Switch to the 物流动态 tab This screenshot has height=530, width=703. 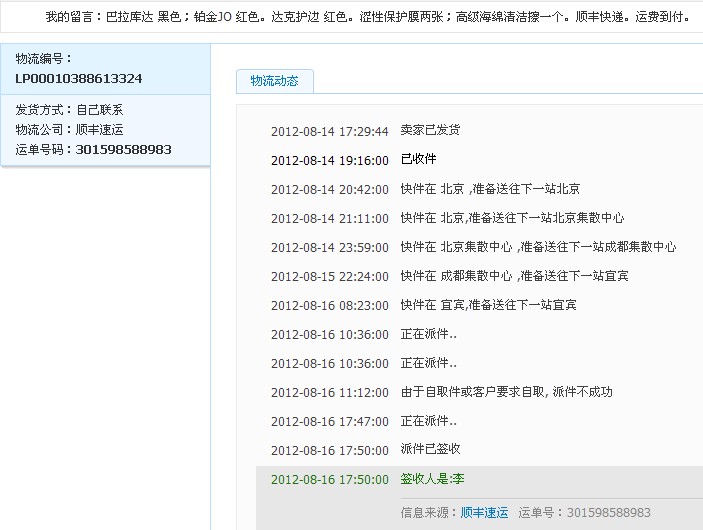click(x=274, y=81)
